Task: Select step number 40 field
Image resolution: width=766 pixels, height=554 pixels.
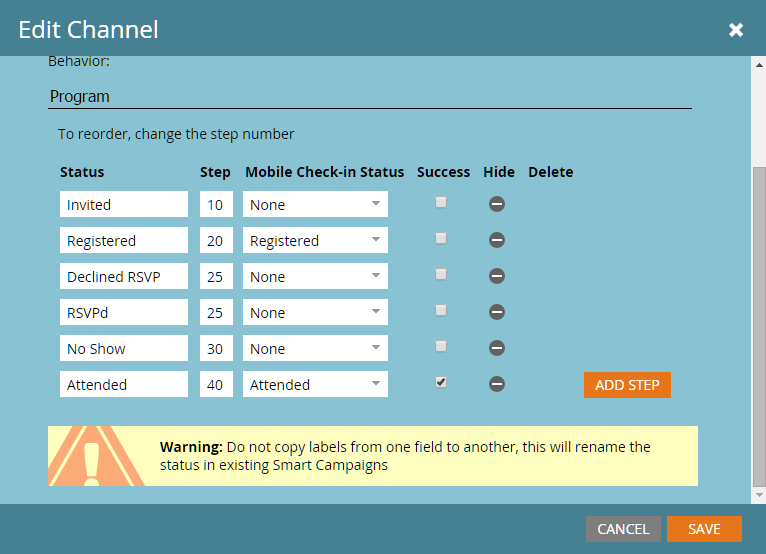Action: click(x=216, y=384)
